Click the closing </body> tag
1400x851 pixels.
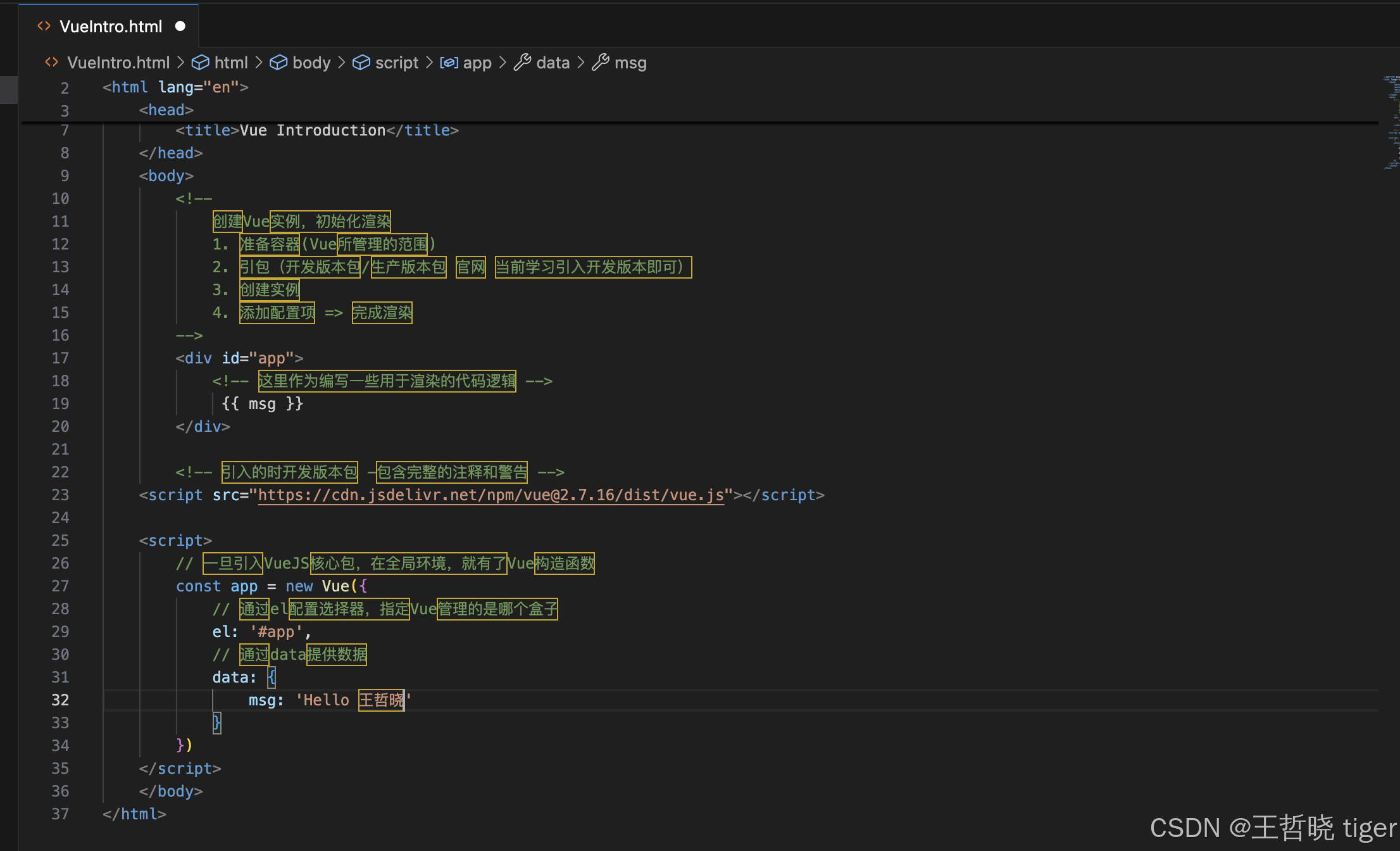point(171,791)
